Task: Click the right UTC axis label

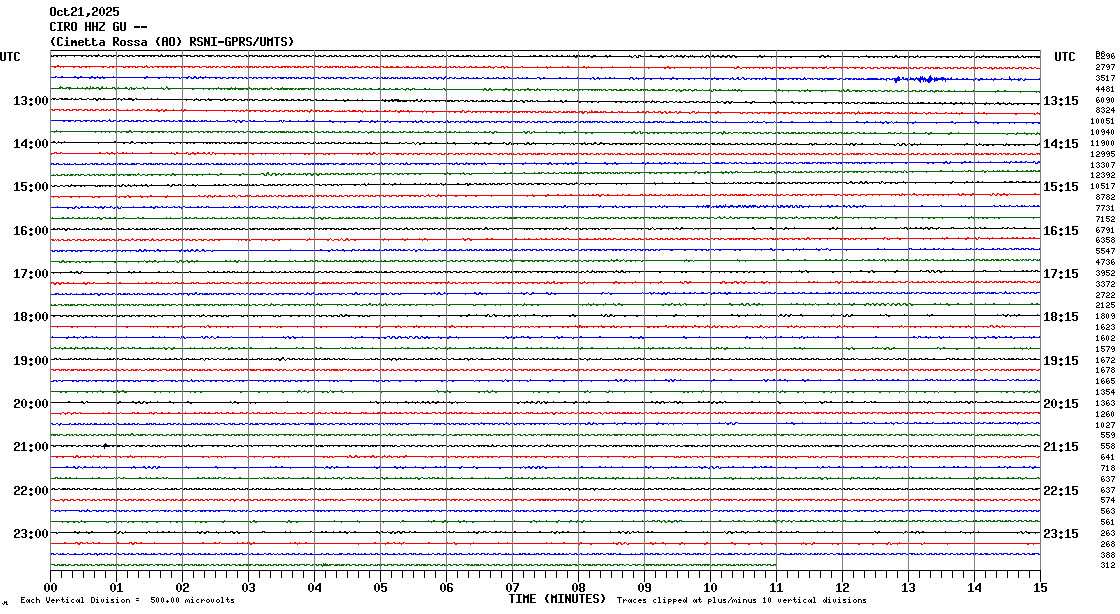Action: click(x=1064, y=56)
